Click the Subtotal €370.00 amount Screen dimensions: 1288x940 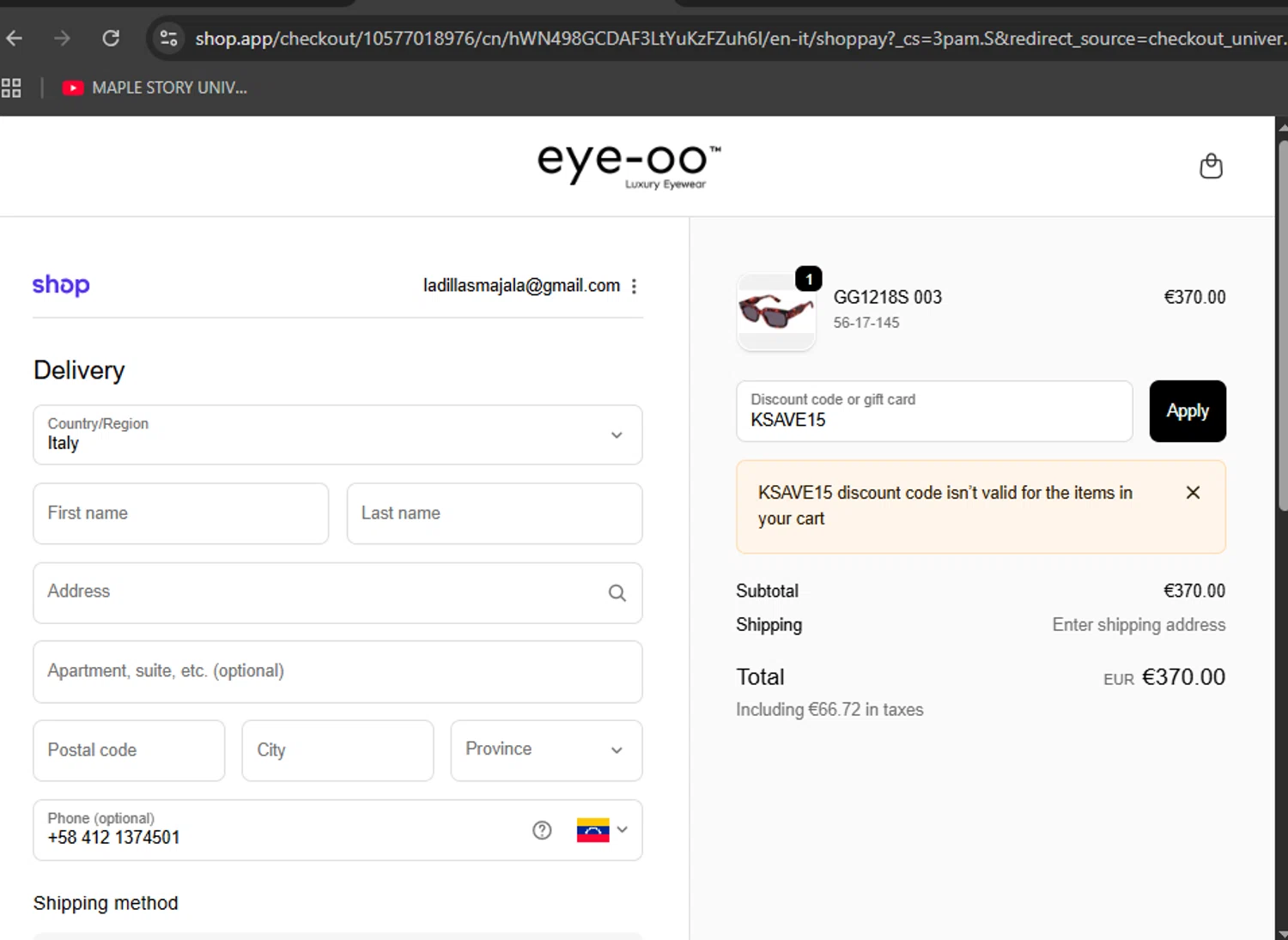coord(1194,591)
